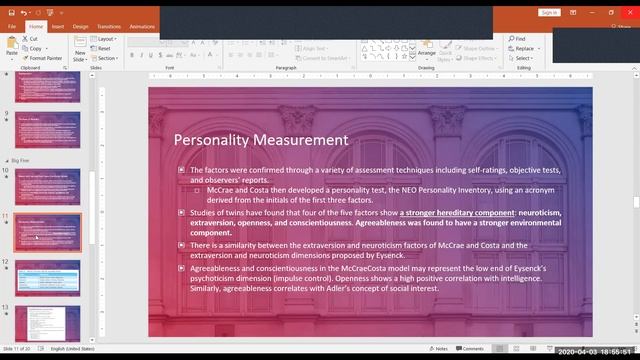Click the spell check status bar icon
The width and height of the screenshot is (640, 360).
(41, 349)
